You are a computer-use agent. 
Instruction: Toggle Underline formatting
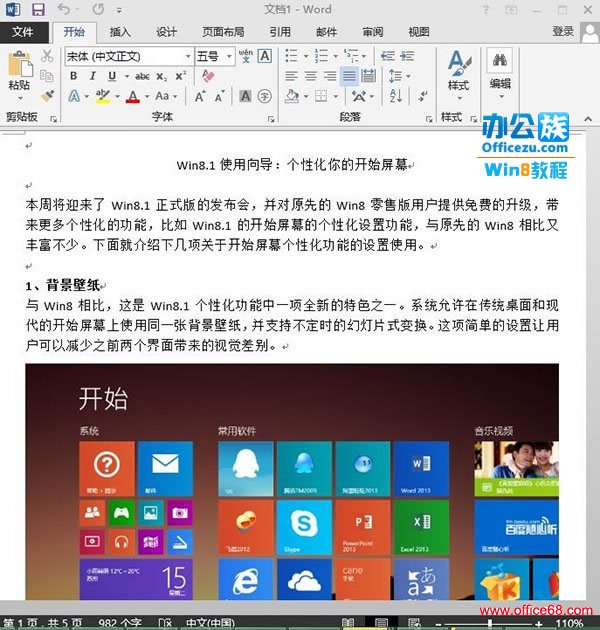(112, 76)
